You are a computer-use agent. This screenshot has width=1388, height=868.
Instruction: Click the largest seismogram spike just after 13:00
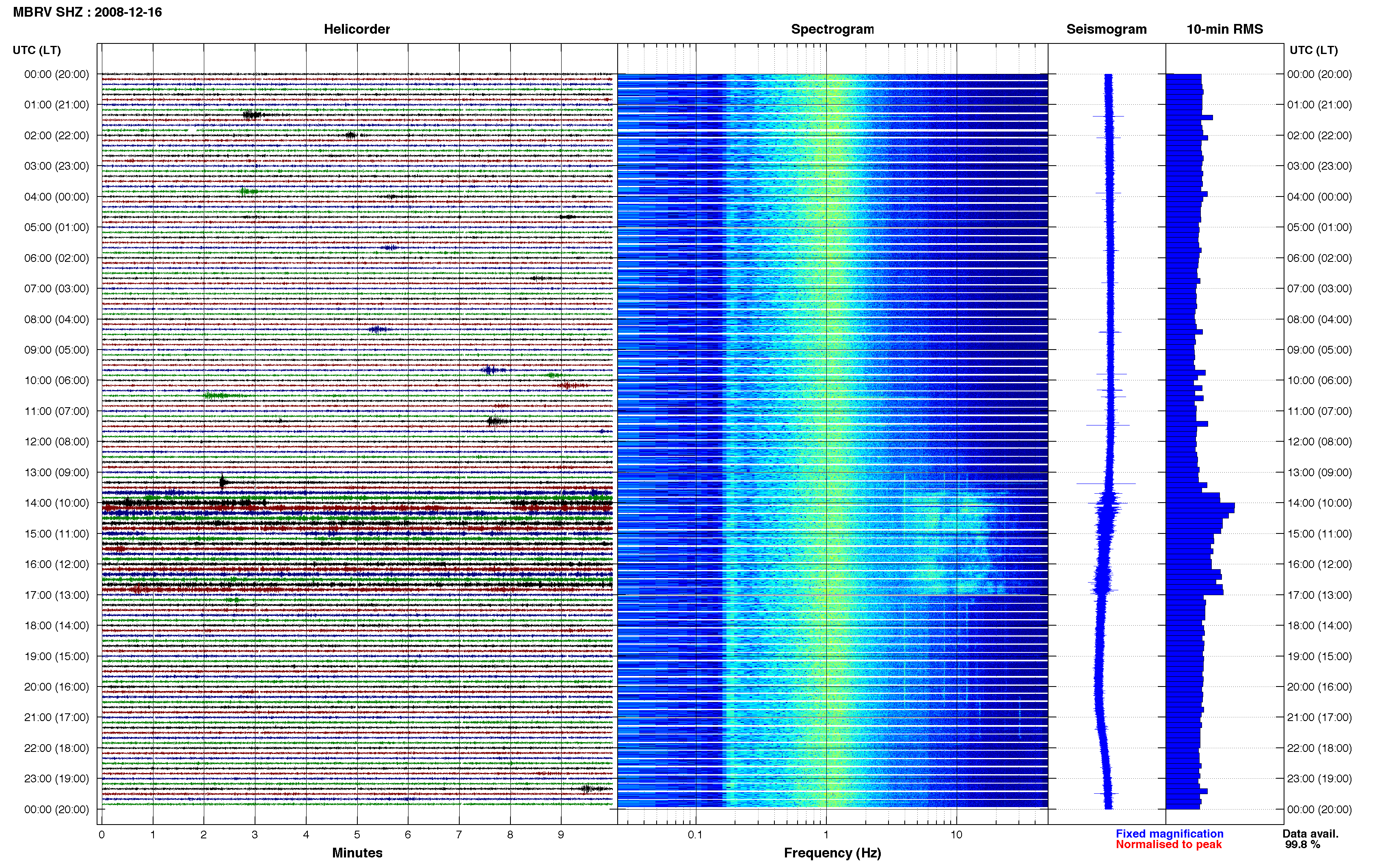click(1106, 484)
